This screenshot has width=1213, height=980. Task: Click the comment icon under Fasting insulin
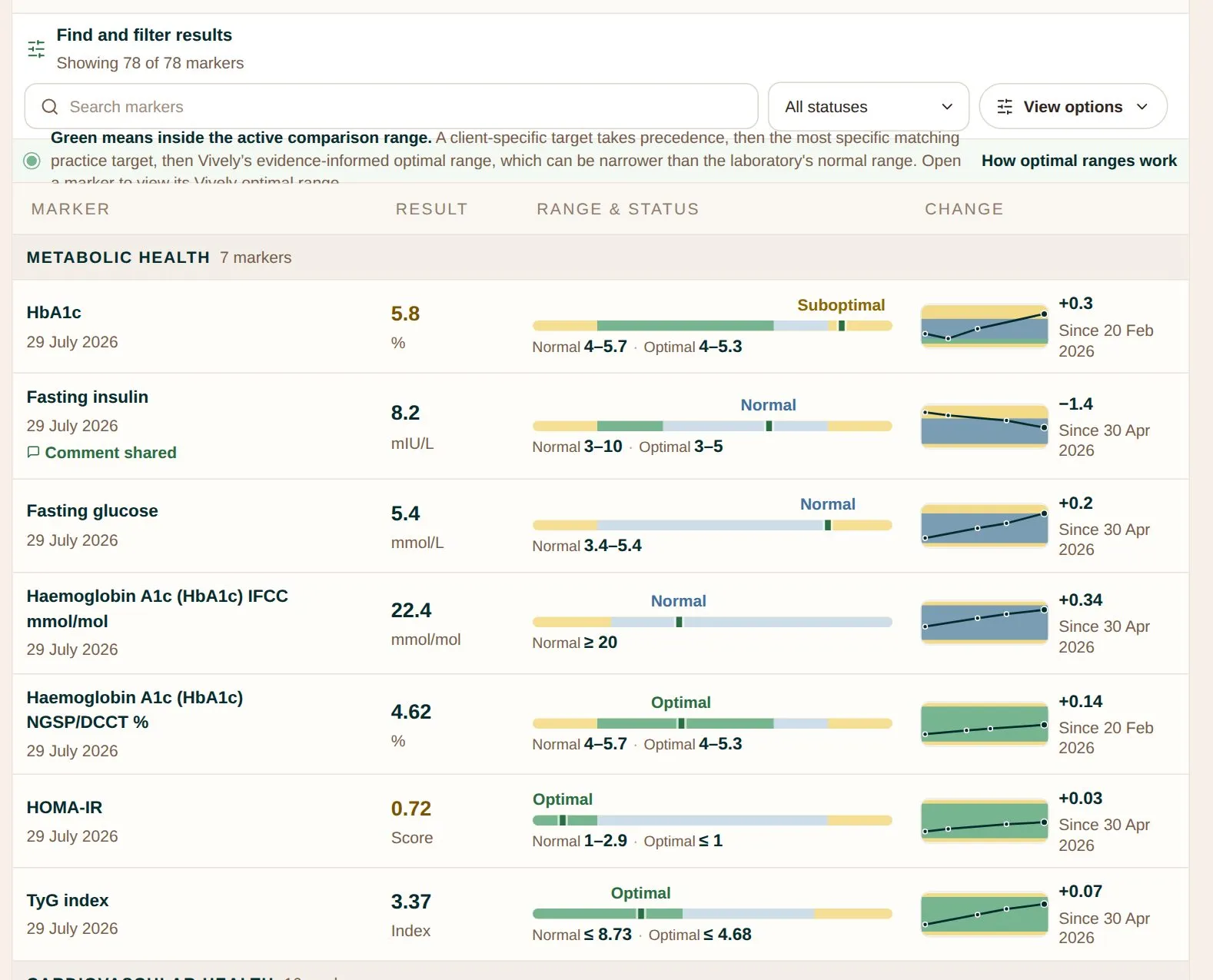click(x=33, y=452)
